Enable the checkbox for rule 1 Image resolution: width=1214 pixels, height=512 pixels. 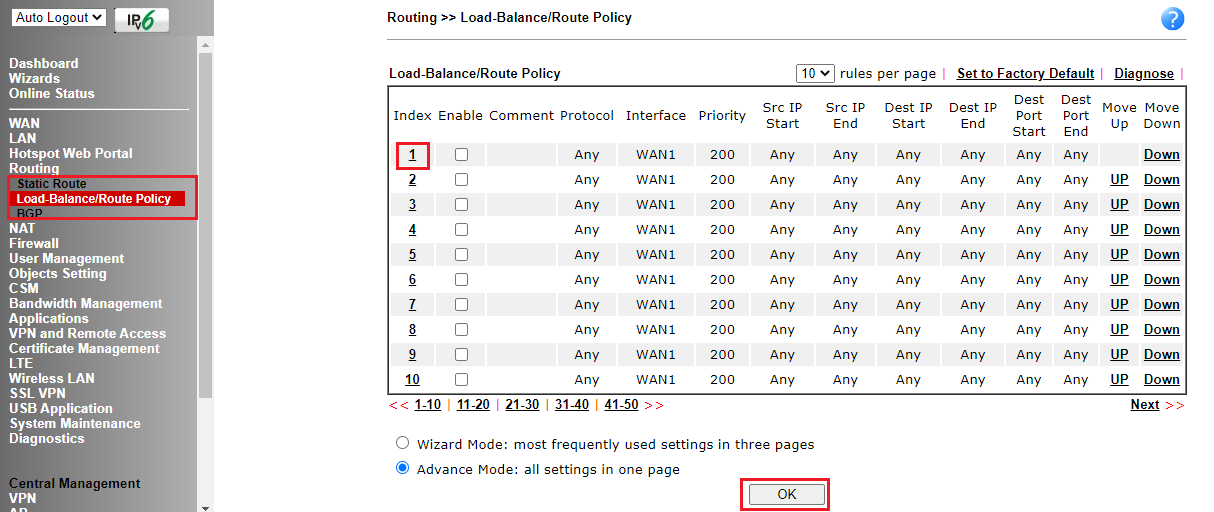click(x=461, y=155)
